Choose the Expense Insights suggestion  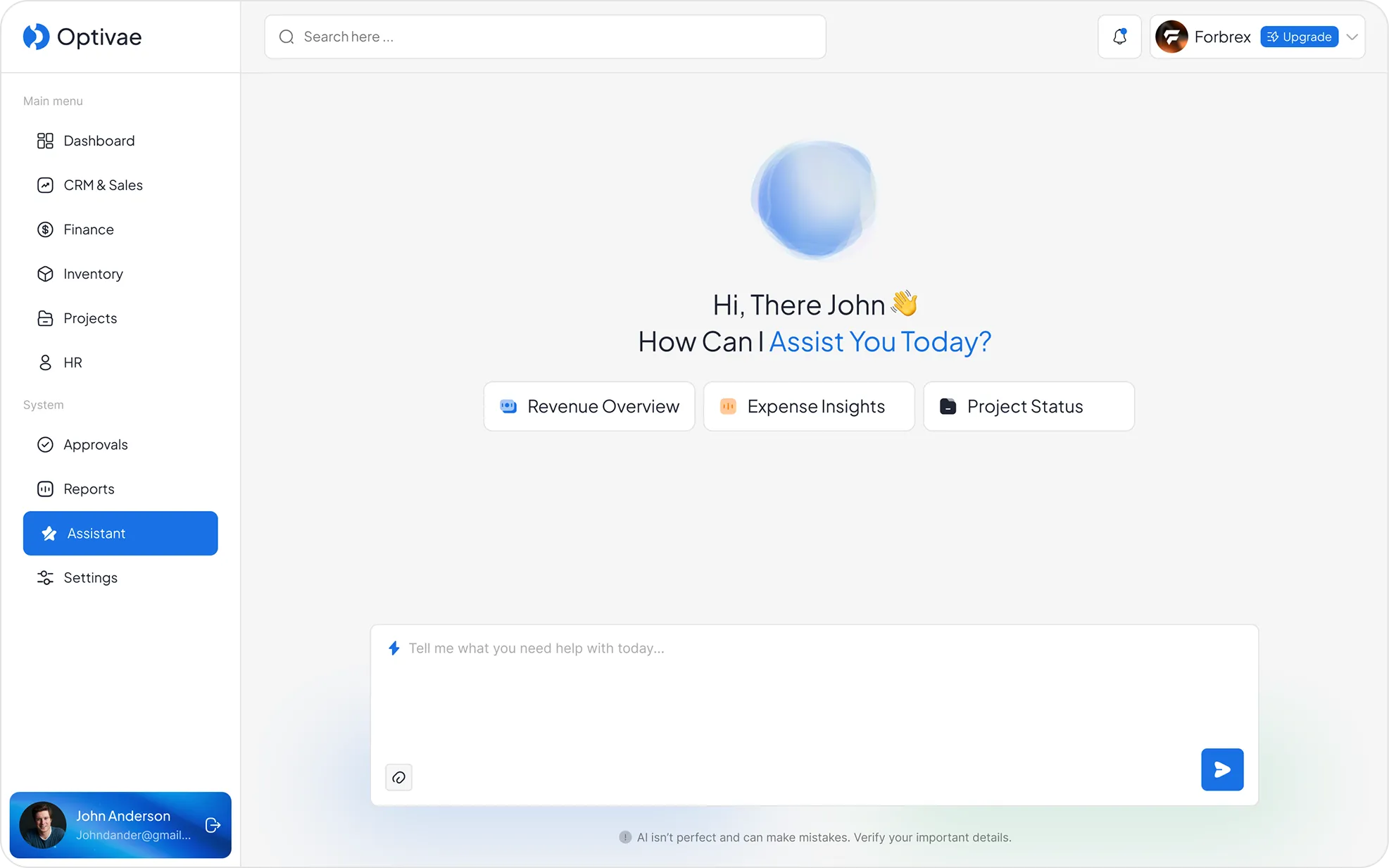tap(809, 406)
